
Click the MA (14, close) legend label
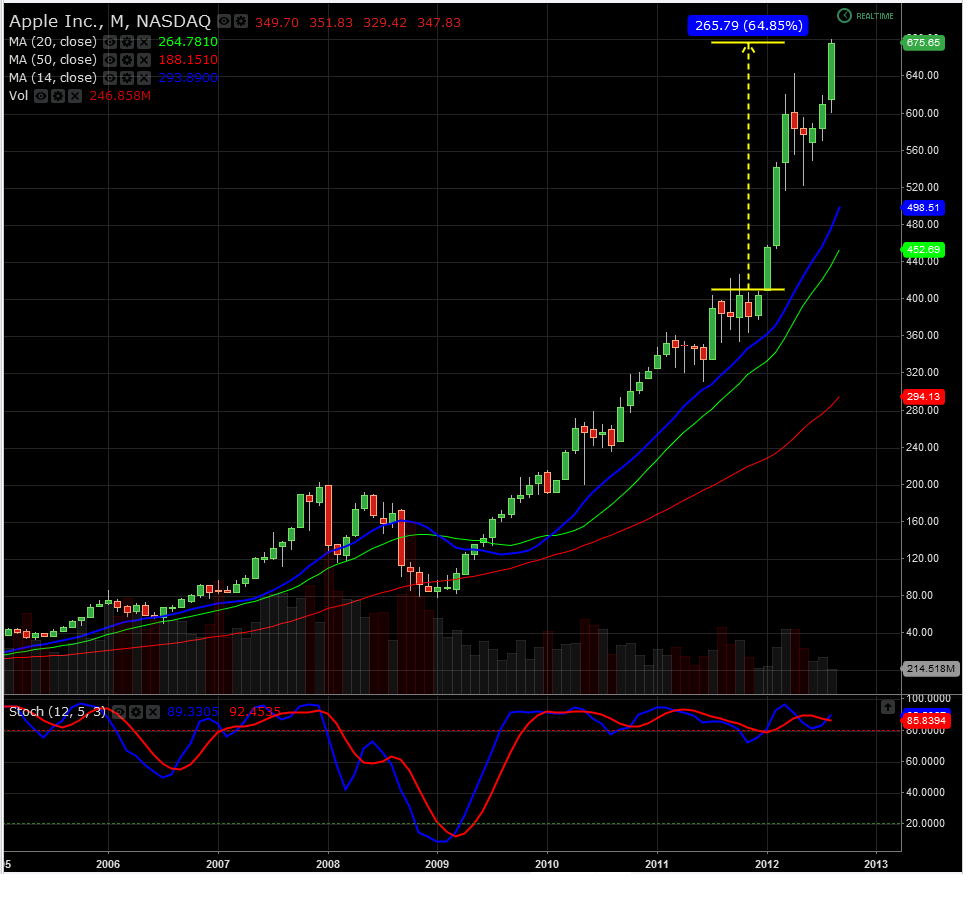[53, 78]
